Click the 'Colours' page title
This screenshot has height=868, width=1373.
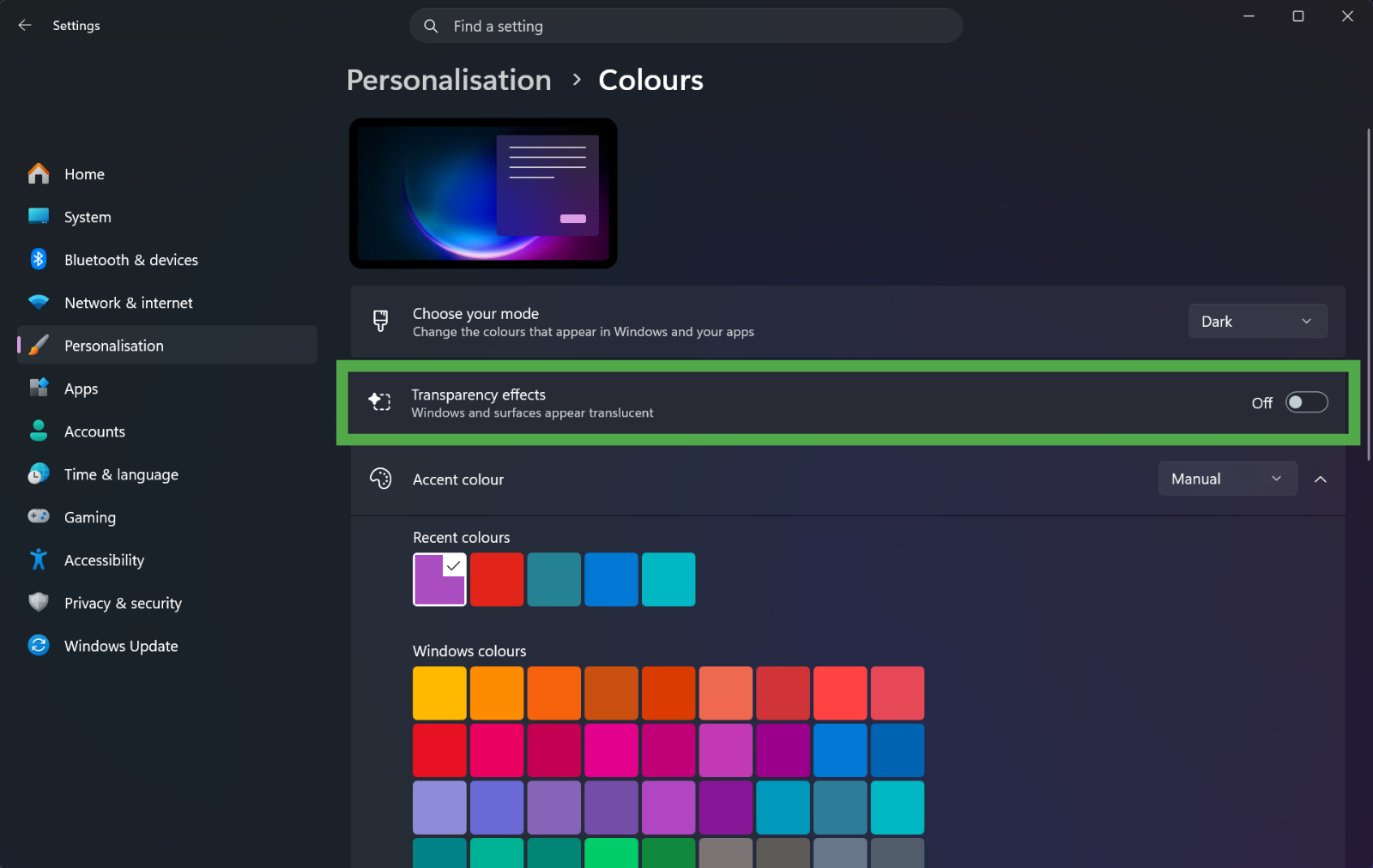tap(650, 80)
